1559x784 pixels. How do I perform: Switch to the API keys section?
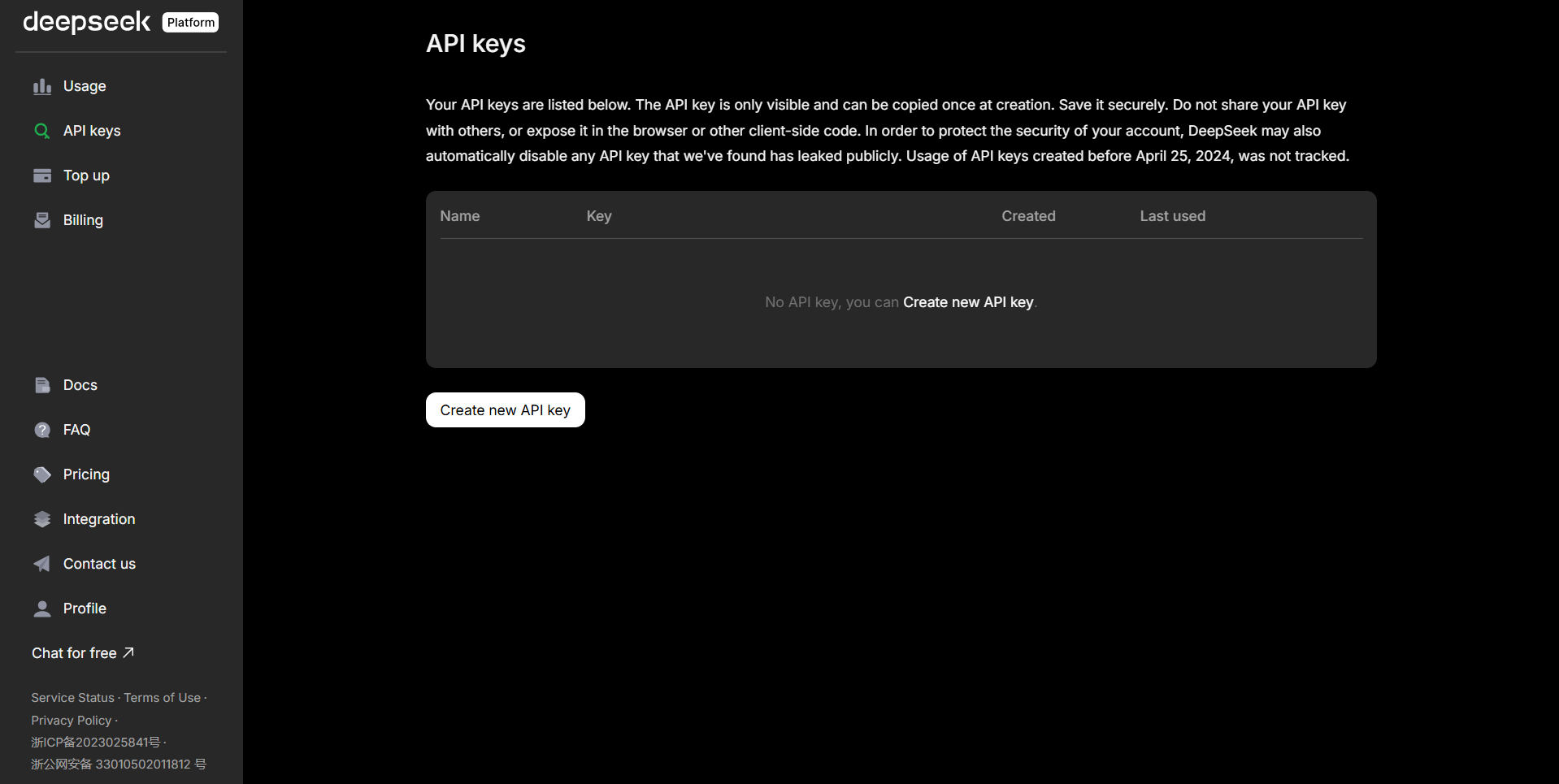[91, 131]
